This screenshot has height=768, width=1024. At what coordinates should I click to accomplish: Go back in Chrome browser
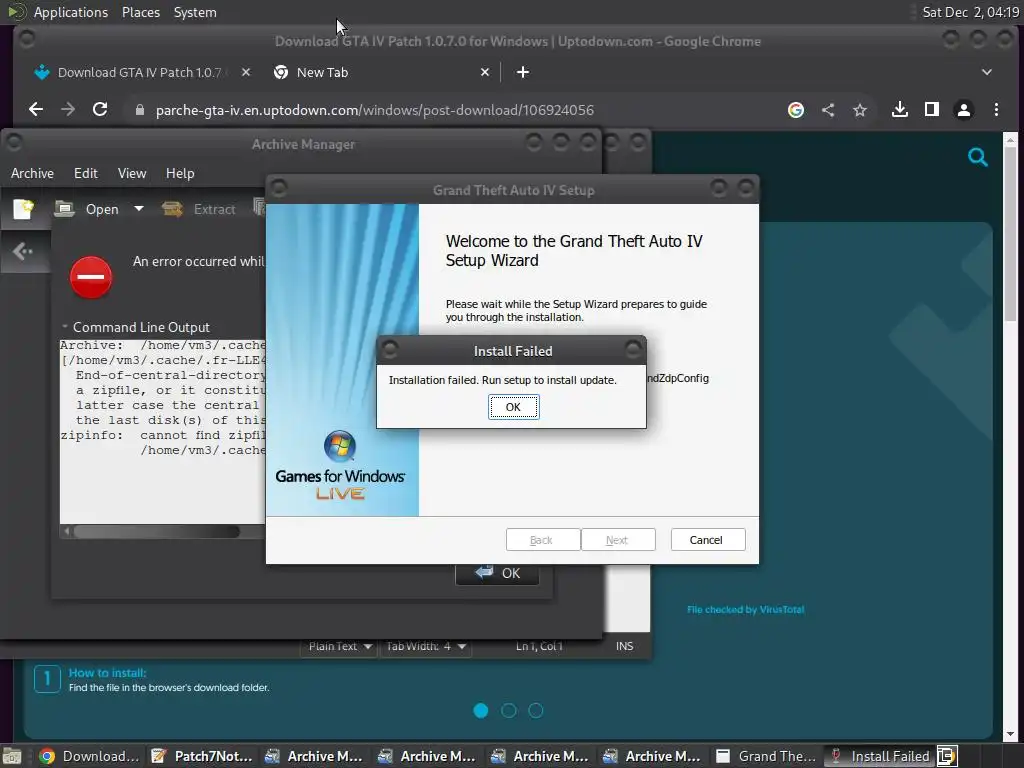36,110
